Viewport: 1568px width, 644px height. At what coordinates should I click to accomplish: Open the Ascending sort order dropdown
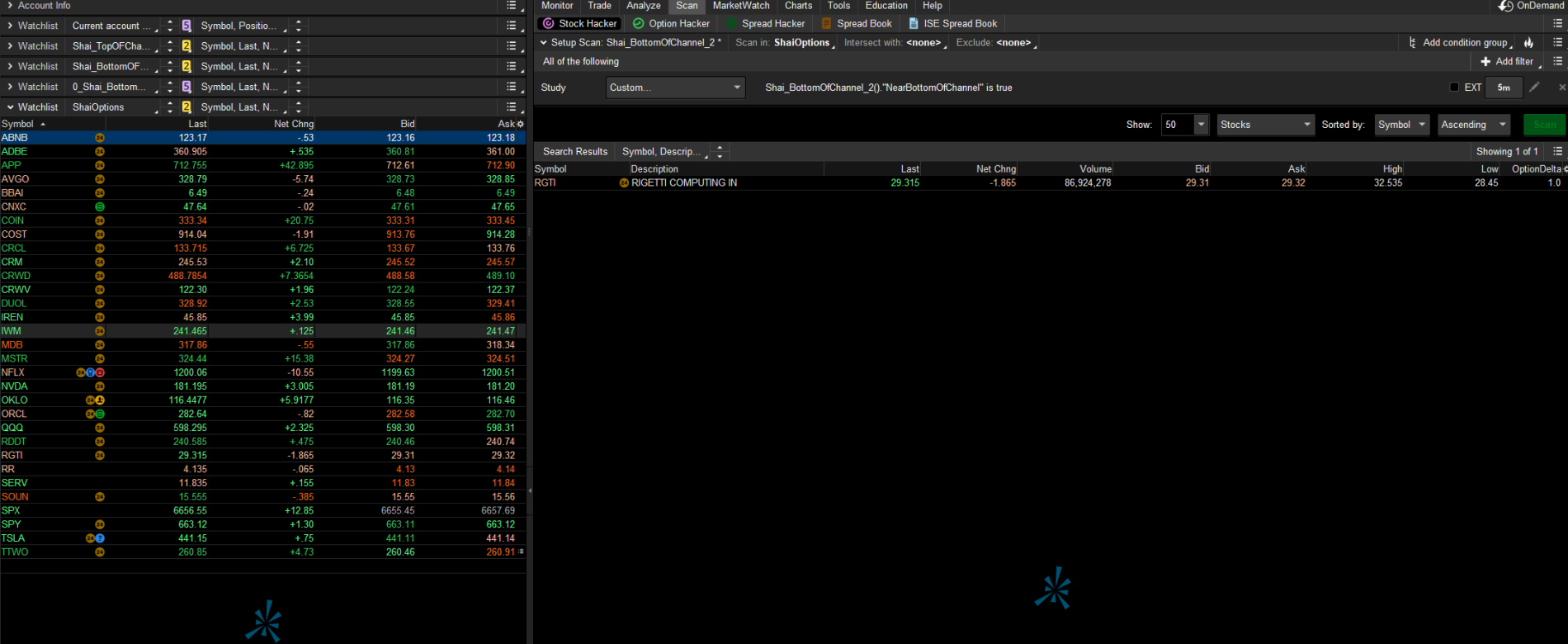tap(1473, 125)
